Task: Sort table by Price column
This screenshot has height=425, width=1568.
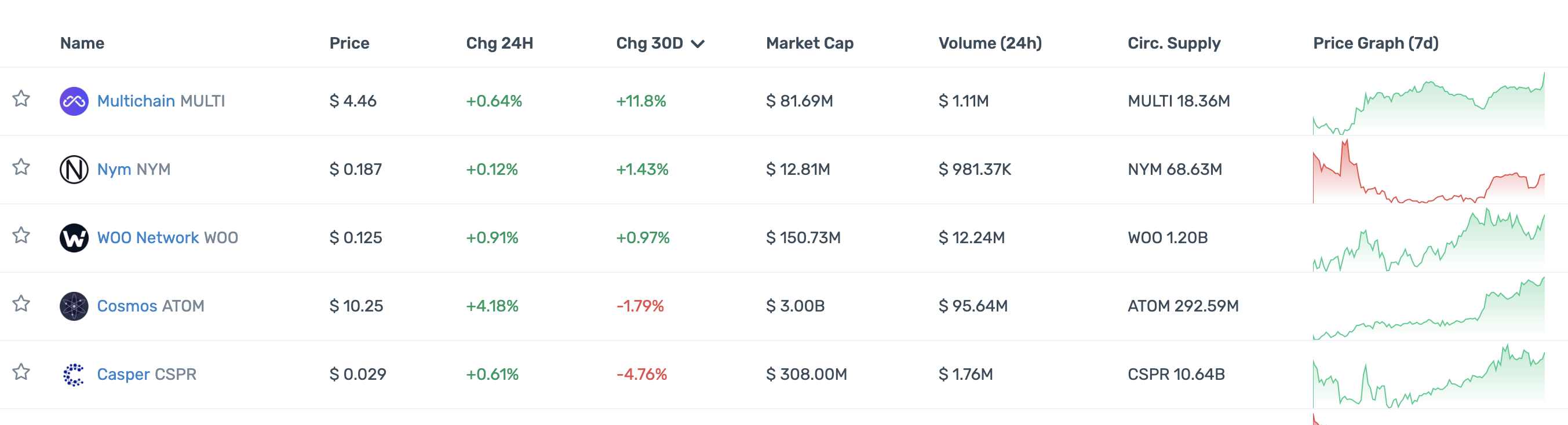Action: coord(349,43)
